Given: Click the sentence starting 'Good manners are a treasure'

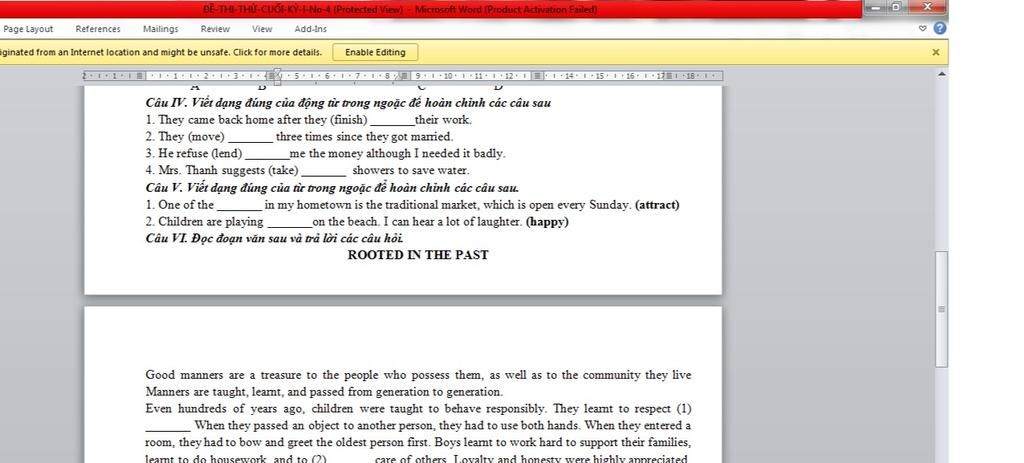Looking at the screenshot, I should point(418,375).
